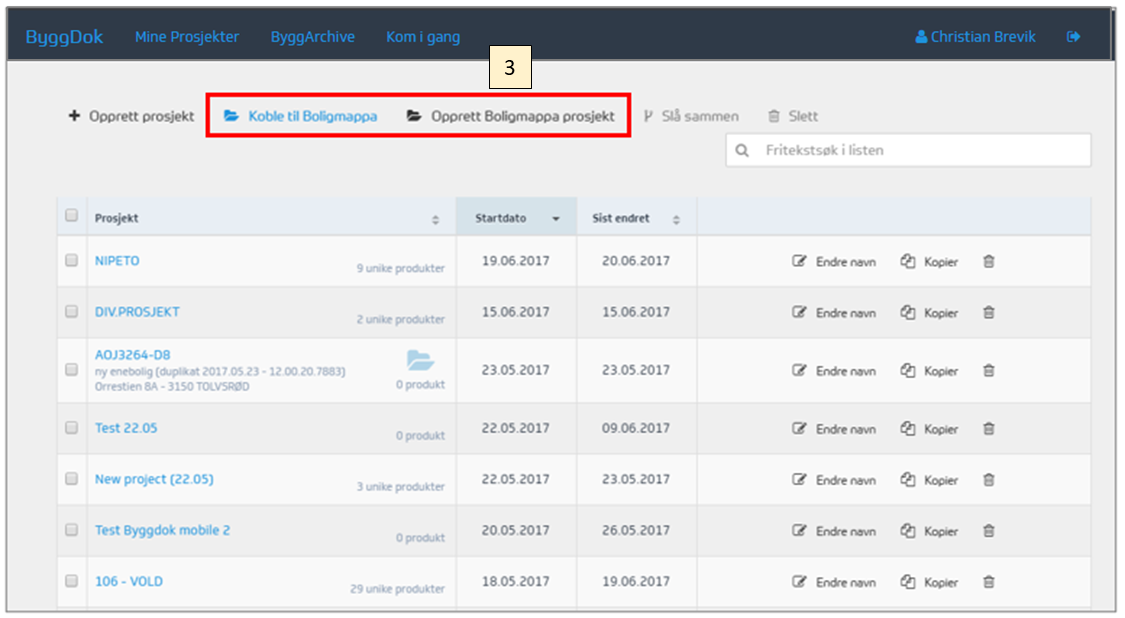Screen dimensions: 1125x618
Task: Select the Test Byggdok mobile 2 checkbox
Action: pos(71,530)
